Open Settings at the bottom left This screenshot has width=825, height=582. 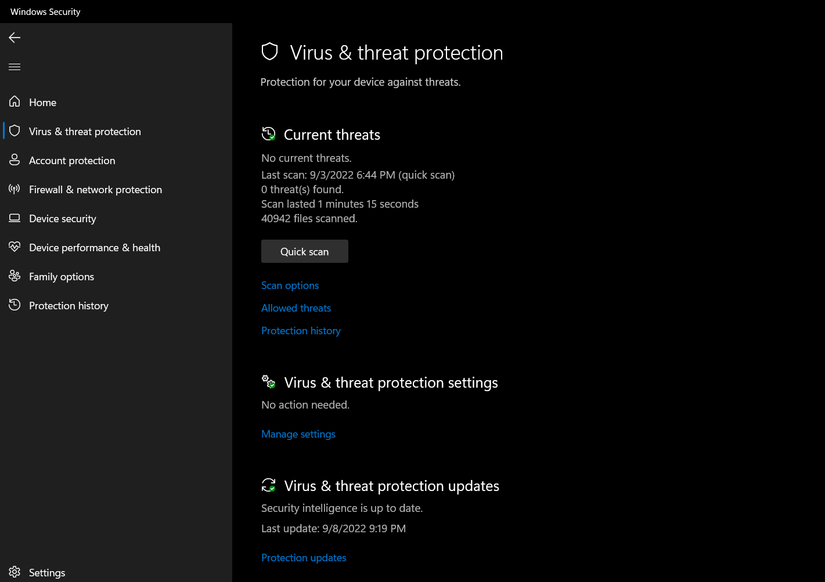46,572
